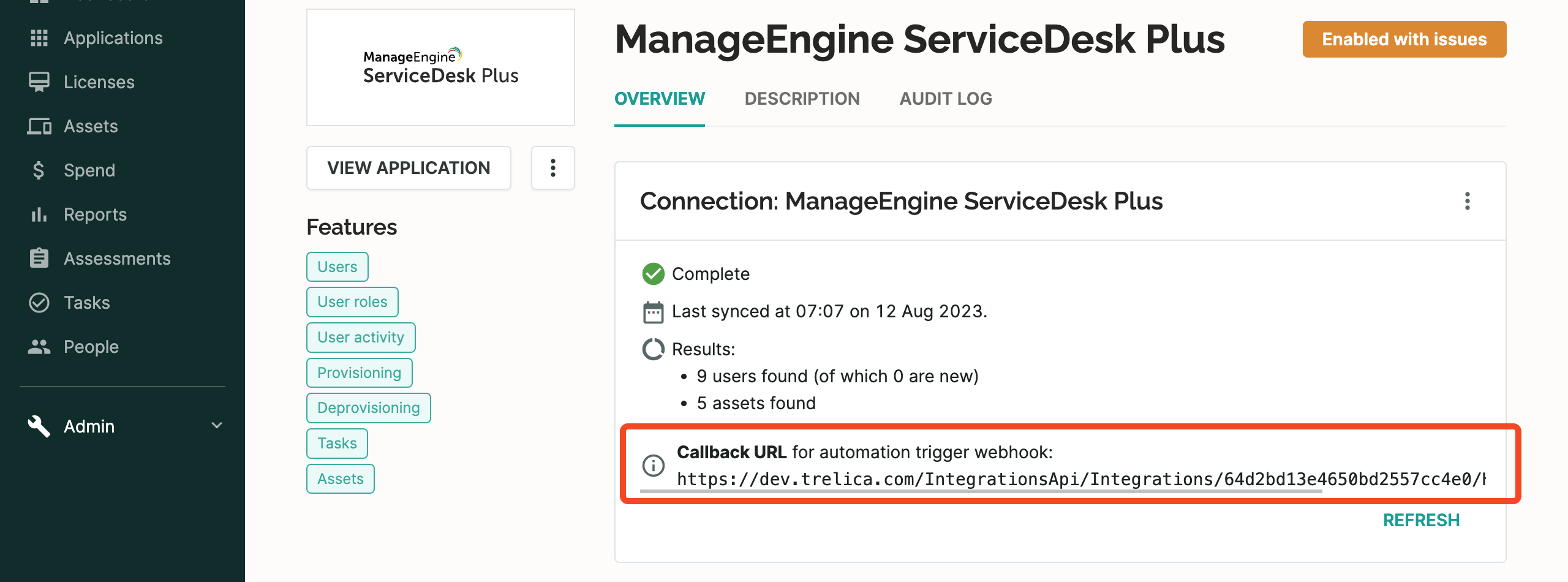Click the Reports bar chart icon
Viewport: 1568px width, 582px height.
coord(39,214)
